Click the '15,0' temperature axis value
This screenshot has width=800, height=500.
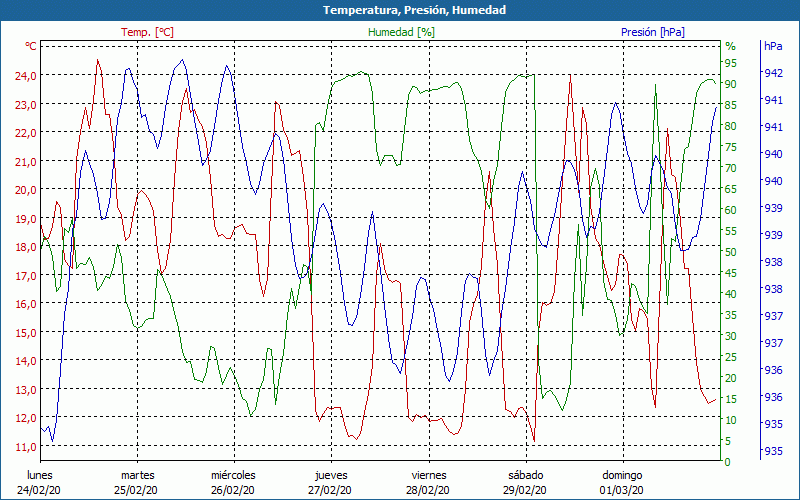coord(26,332)
